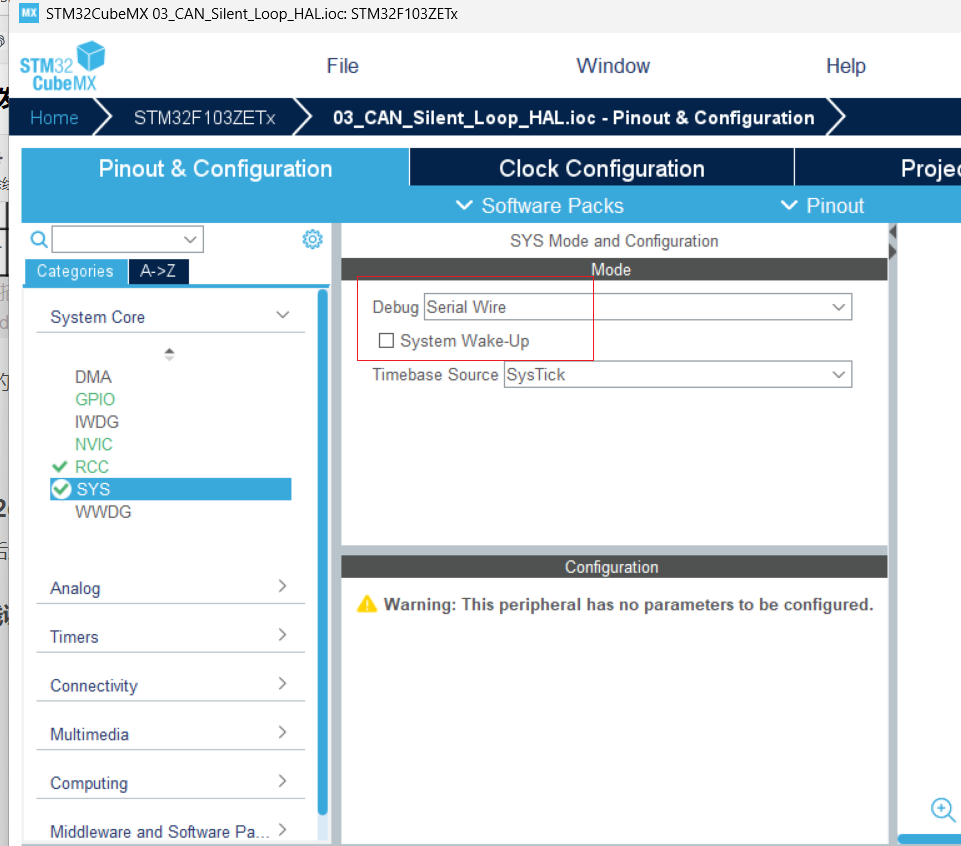The height and width of the screenshot is (846, 961).
Task: Select NVIC in System Core
Action: click(x=94, y=444)
